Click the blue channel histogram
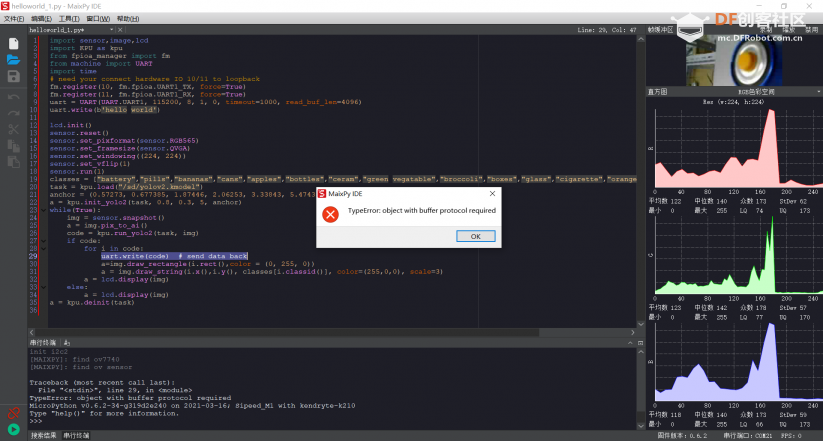823x441 pixels. [738, 362]
